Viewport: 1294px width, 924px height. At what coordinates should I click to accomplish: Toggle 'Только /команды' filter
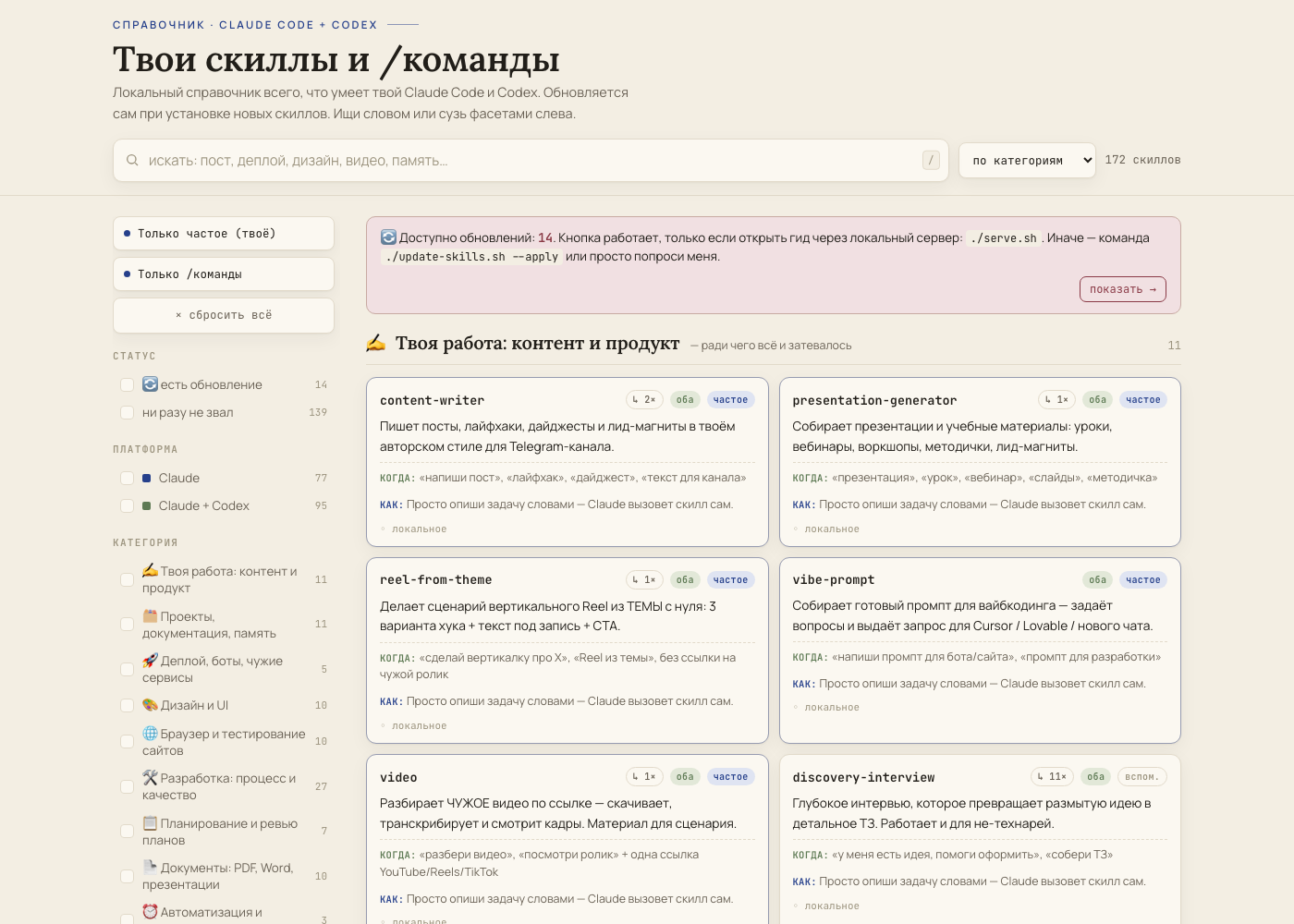(224, 274)
